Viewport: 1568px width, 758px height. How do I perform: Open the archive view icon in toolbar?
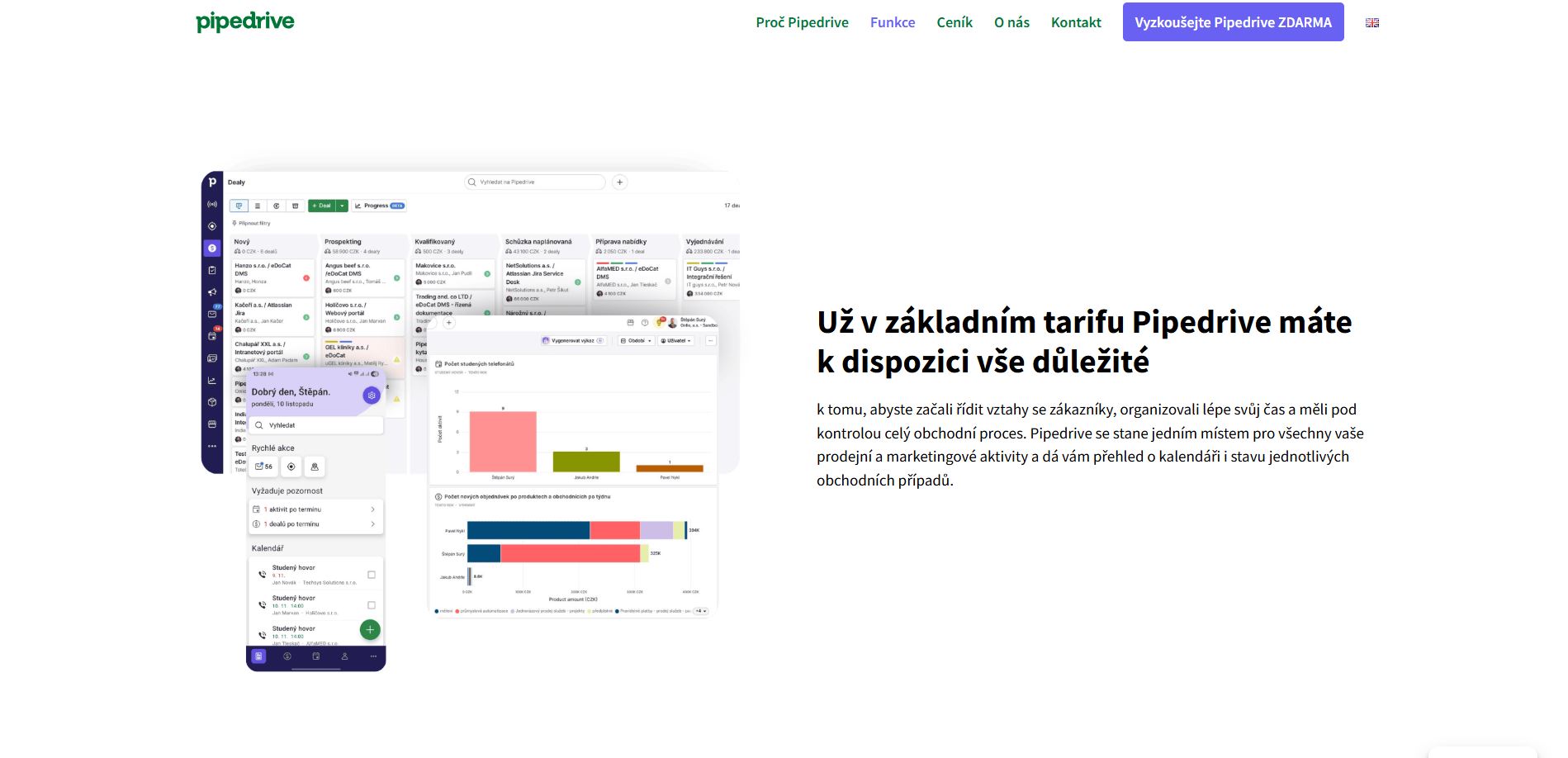pyautogui.click(x=295, y=206)
